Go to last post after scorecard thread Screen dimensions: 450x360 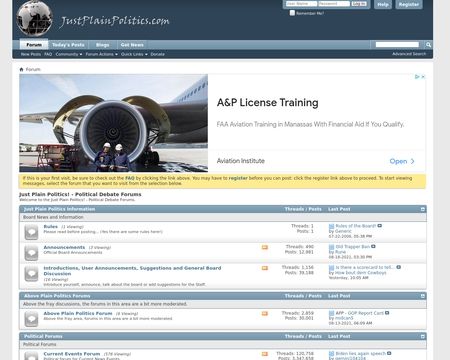(x=398, y=267)
